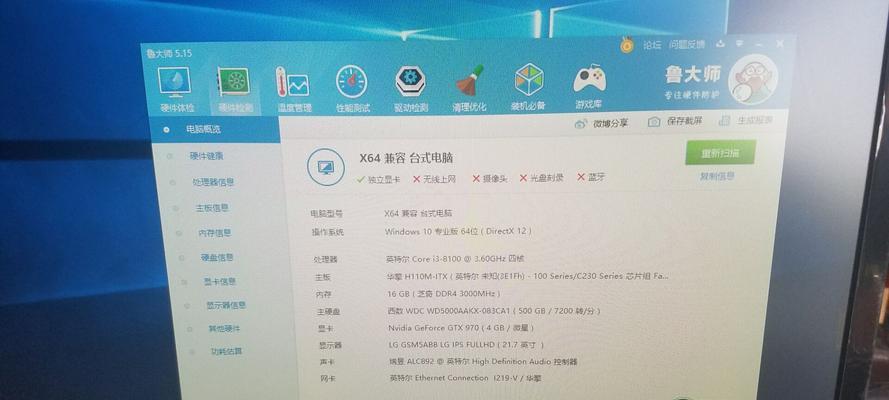Click the 生成报表 report icon
Screen dimensions: 889x400
[725, 120]
